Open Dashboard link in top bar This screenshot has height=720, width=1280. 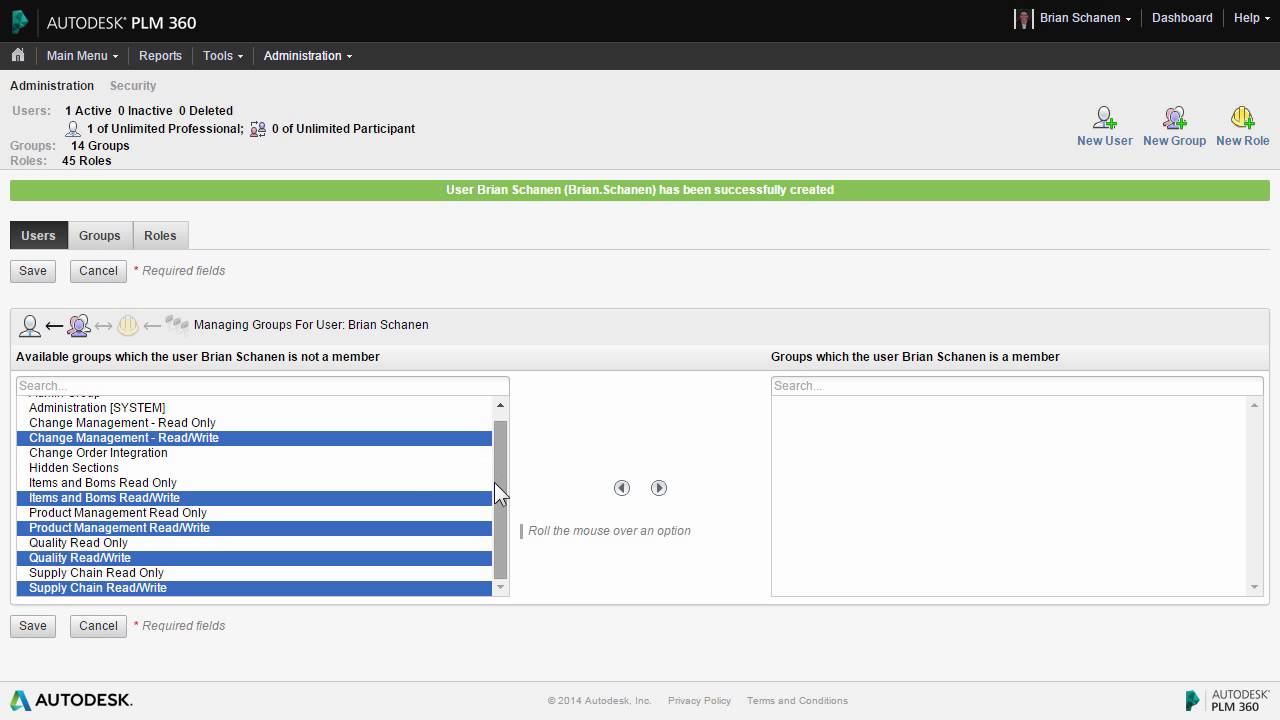[1182, 18]
